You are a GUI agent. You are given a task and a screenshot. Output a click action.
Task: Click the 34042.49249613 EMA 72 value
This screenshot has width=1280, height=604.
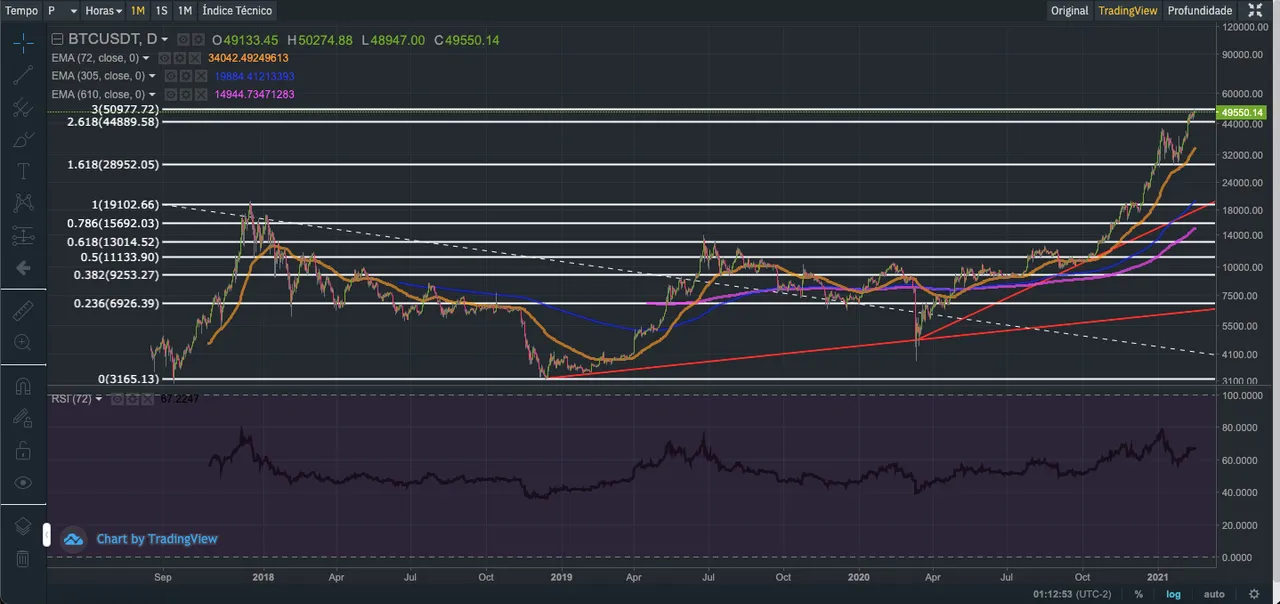point(248,58)
